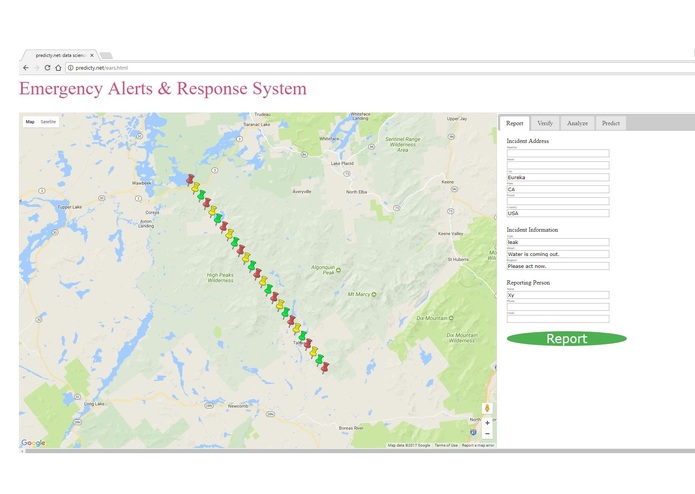Click the first empty Incident Address field
695x494 pixels.
pyautogui.click(x=558, y=153)
